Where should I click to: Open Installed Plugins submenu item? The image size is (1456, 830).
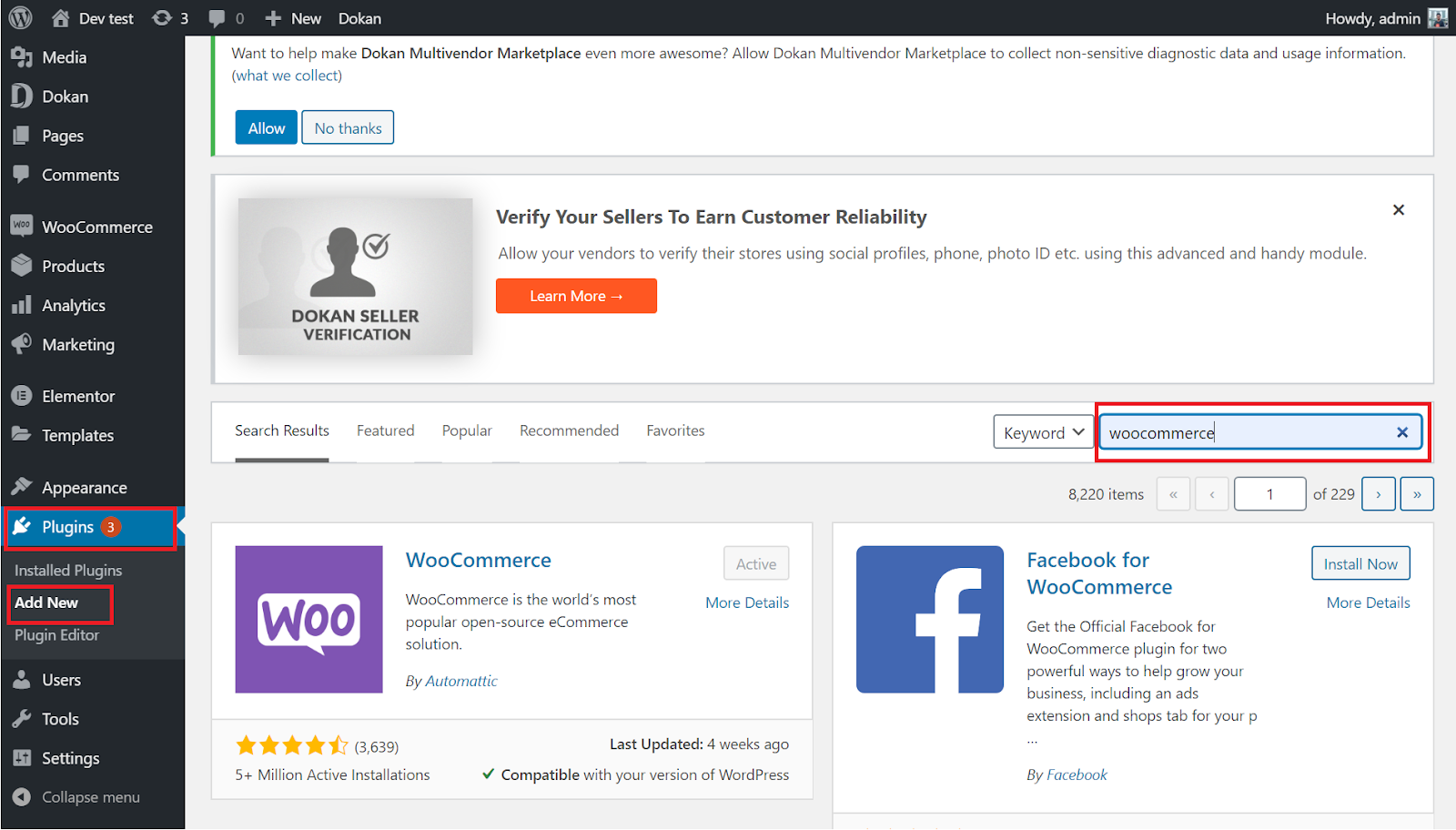(68, 571)
